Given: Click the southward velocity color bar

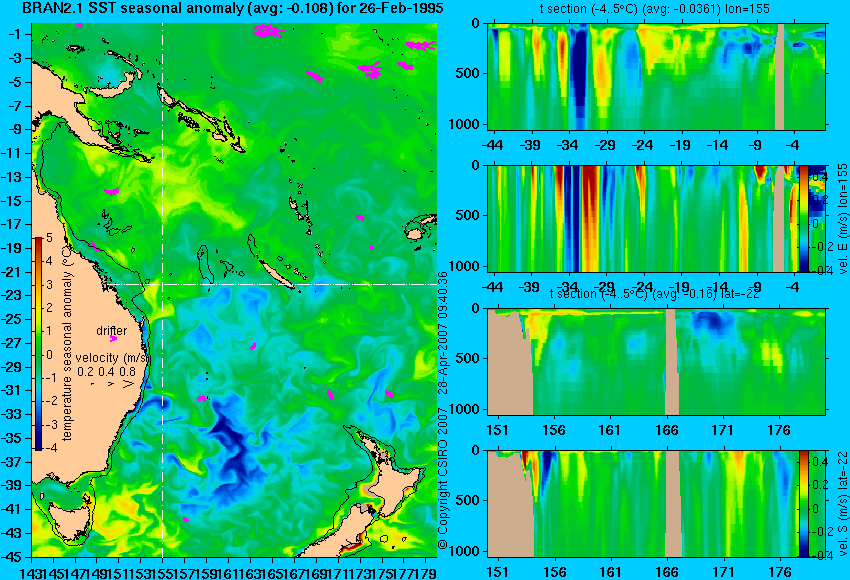Looking at the screenshot, I should pos(804,504).
